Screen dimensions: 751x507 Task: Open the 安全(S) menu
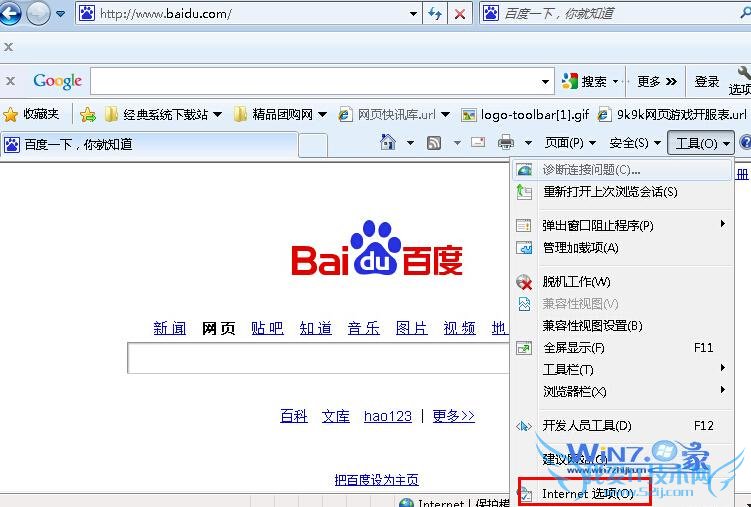coord(635,143)
